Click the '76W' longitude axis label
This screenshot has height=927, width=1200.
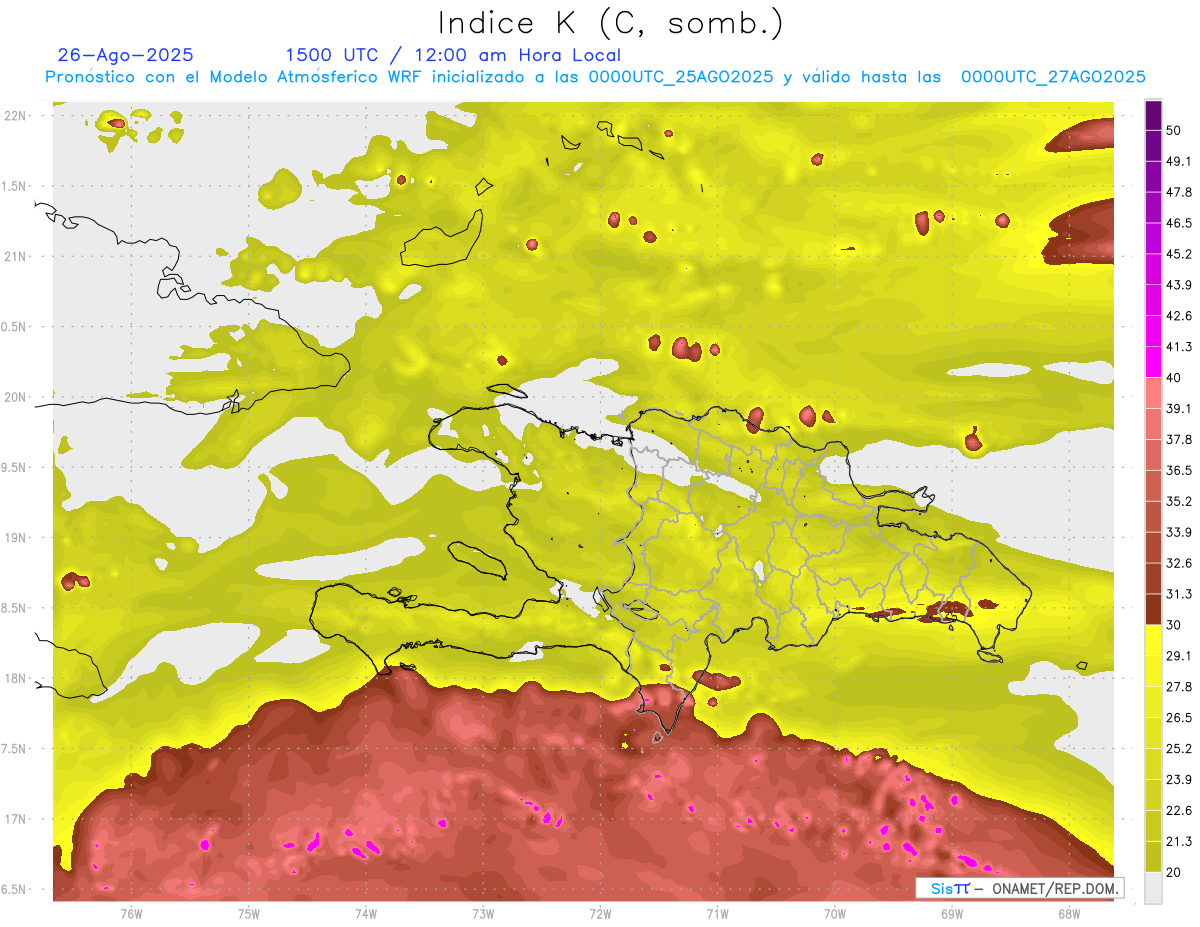131,914
